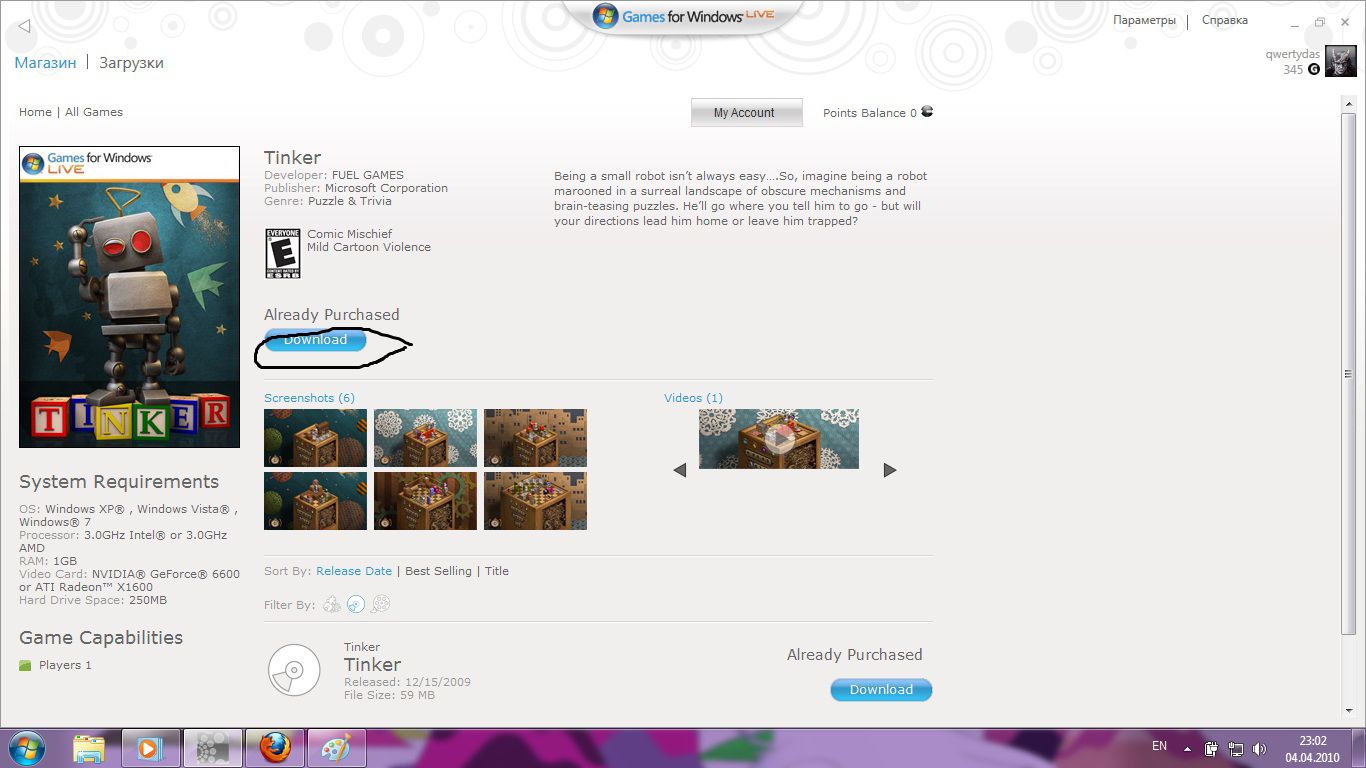Play the Tinker video thumbnail

779,438
